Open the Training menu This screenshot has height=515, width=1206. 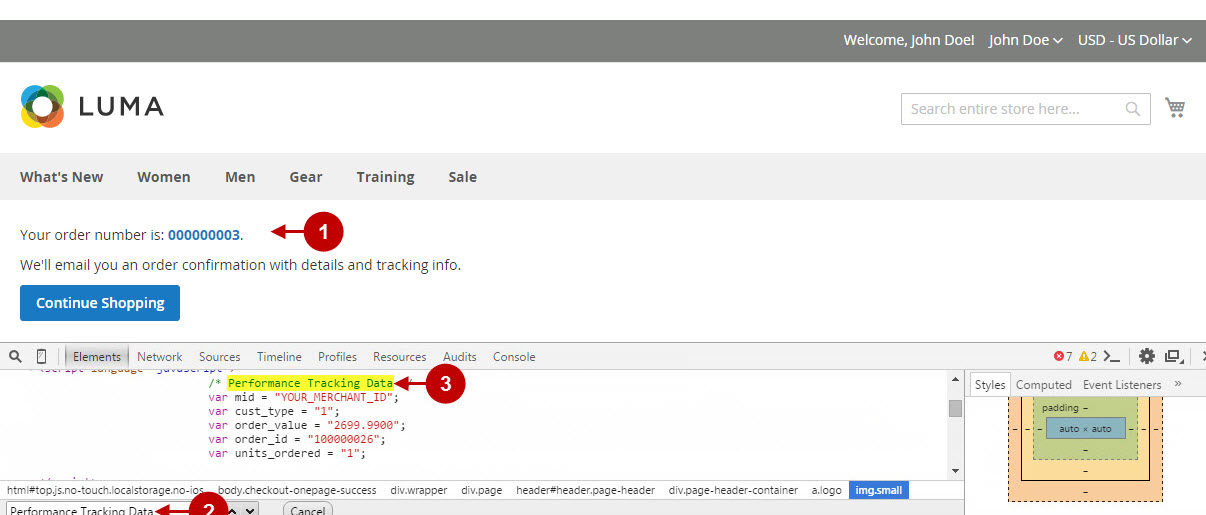pos(385,177)
